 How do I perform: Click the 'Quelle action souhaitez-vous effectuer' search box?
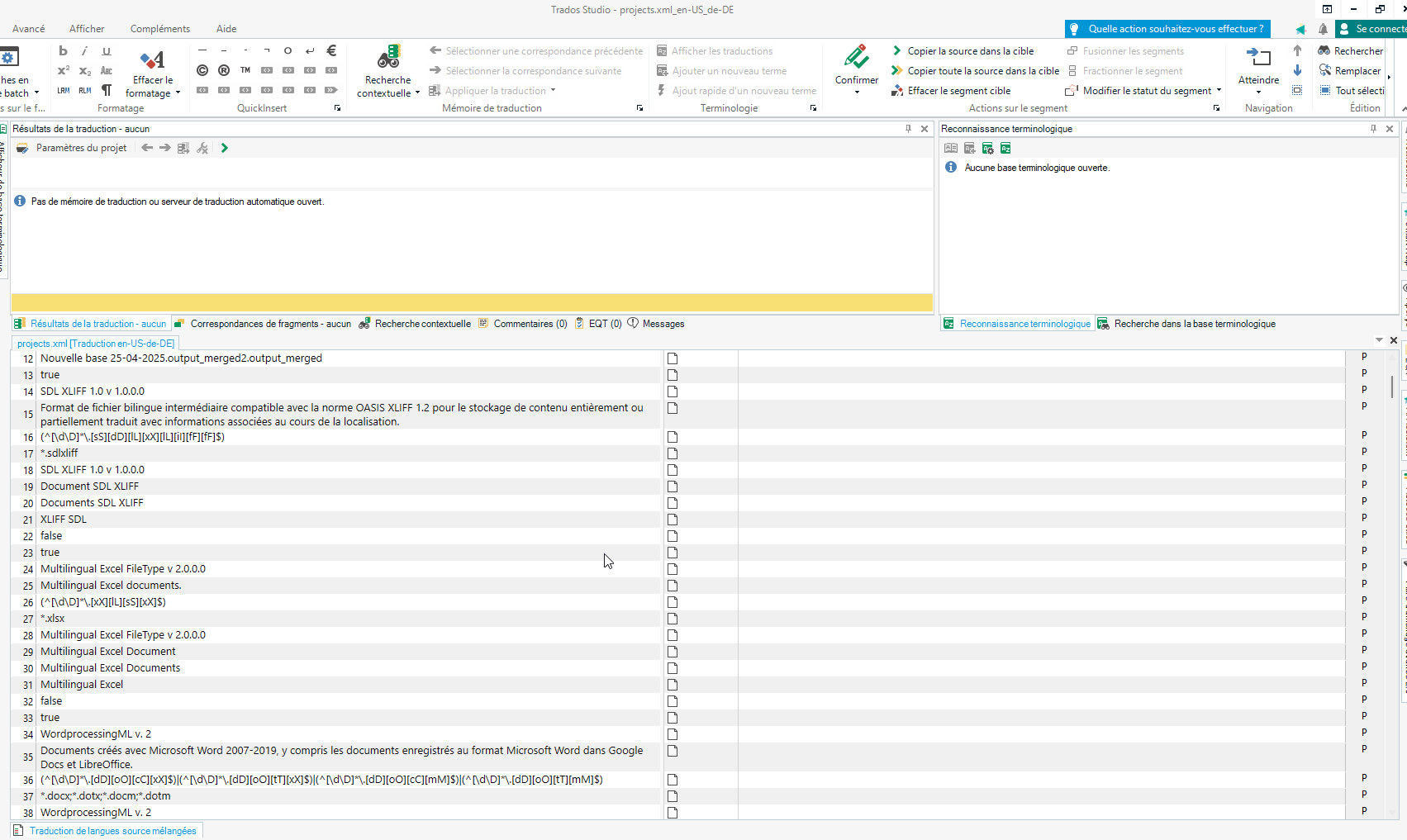pyautogui.click(x=1167, y=29)
